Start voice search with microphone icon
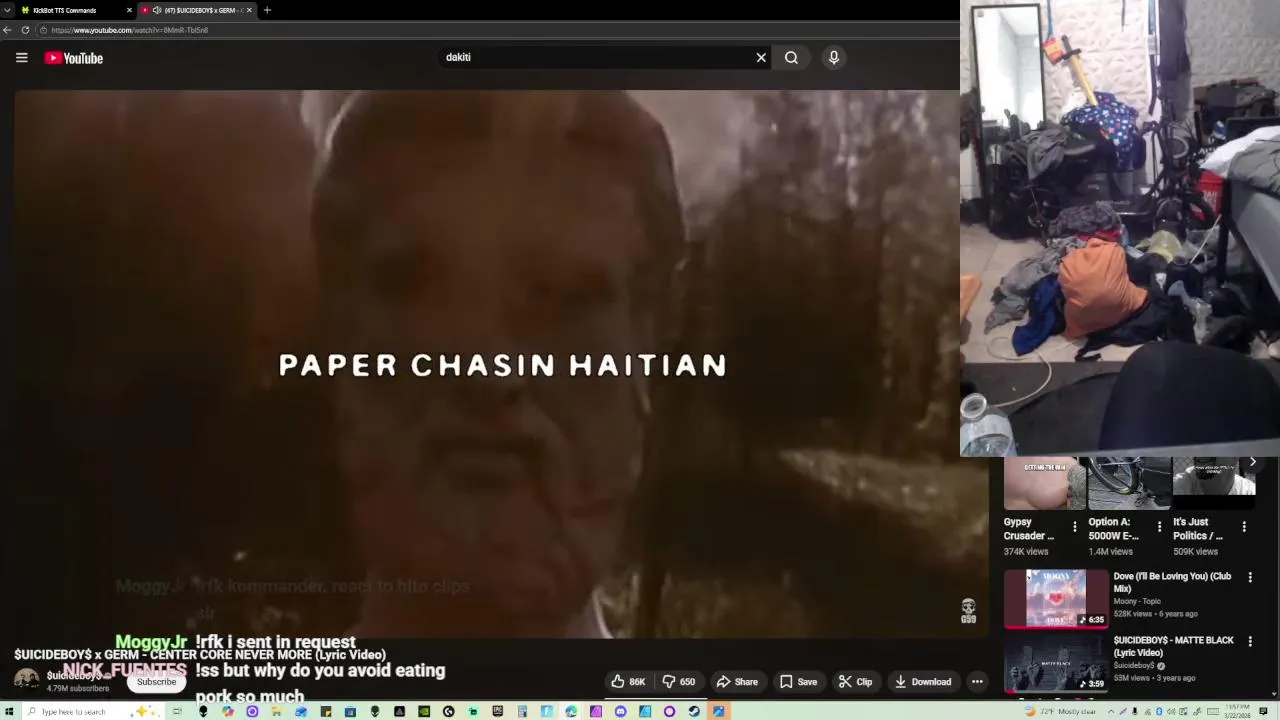The image size is (1280, 720). [833, 57]
